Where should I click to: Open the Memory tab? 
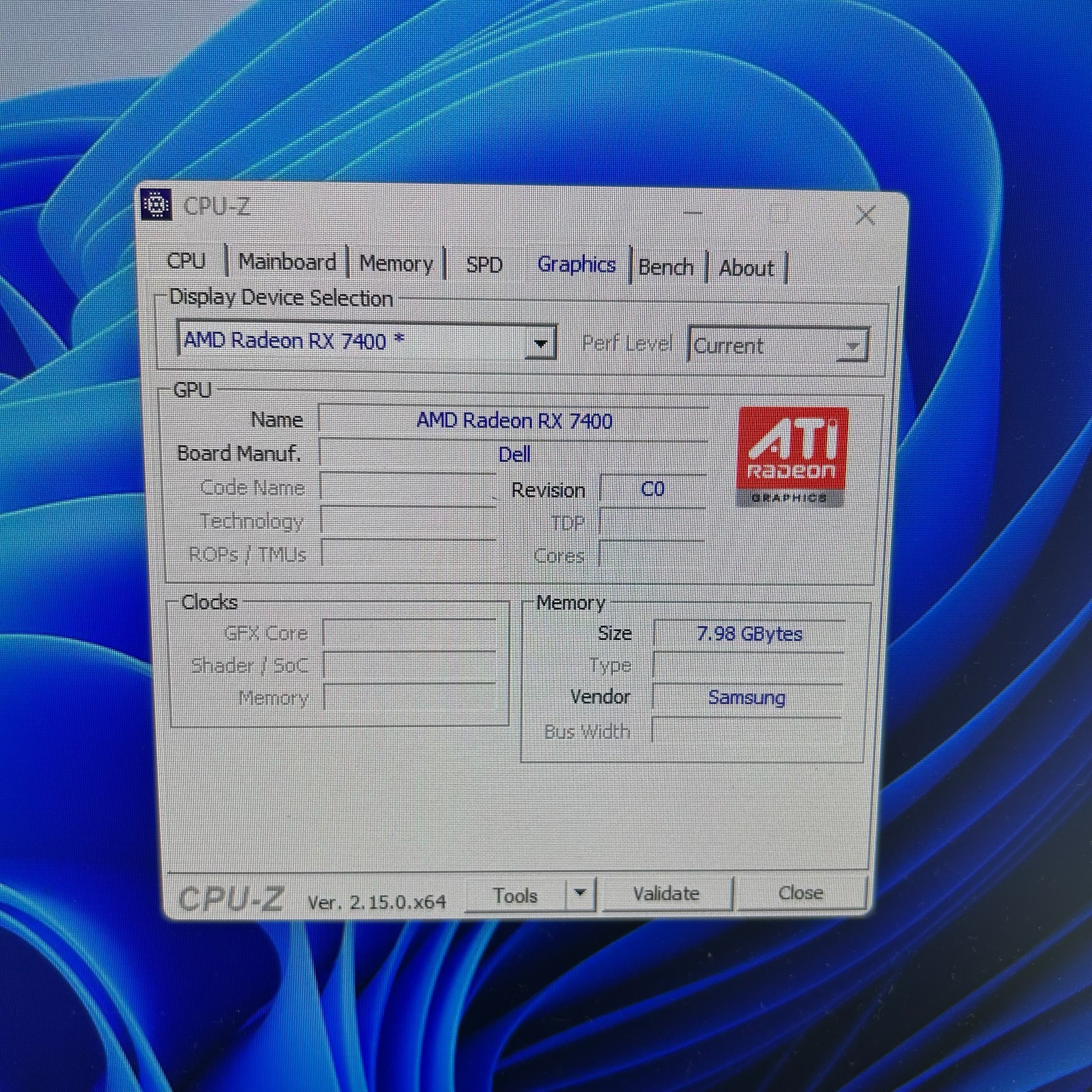pos(396,263)
